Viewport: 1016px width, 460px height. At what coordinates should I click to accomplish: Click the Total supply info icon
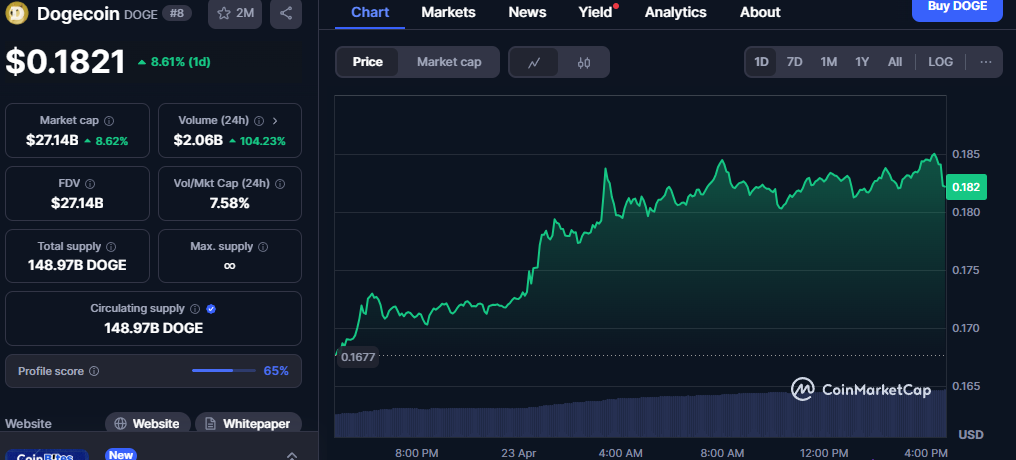point(111,247)
